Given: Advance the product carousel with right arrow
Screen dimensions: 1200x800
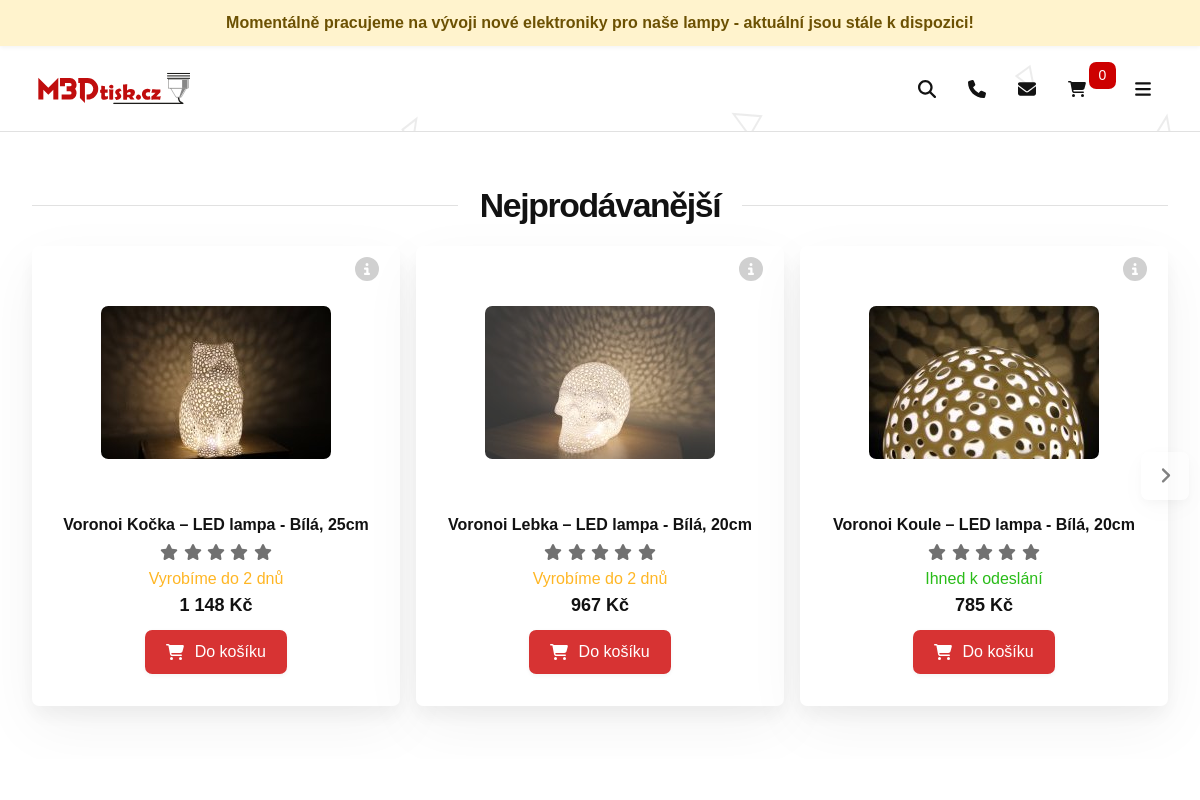Looking at the screenshot, I should (1164, 476).
